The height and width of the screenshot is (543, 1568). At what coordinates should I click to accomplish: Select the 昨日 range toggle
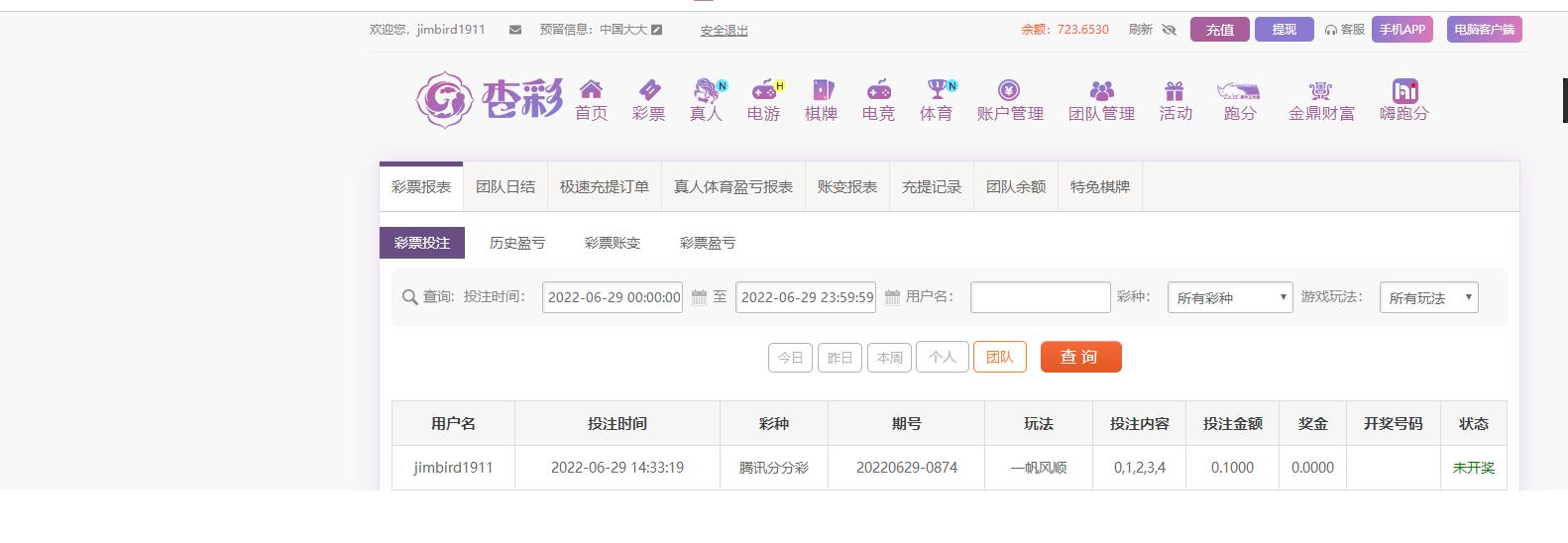pyautogui.click(x=840, y=358)
